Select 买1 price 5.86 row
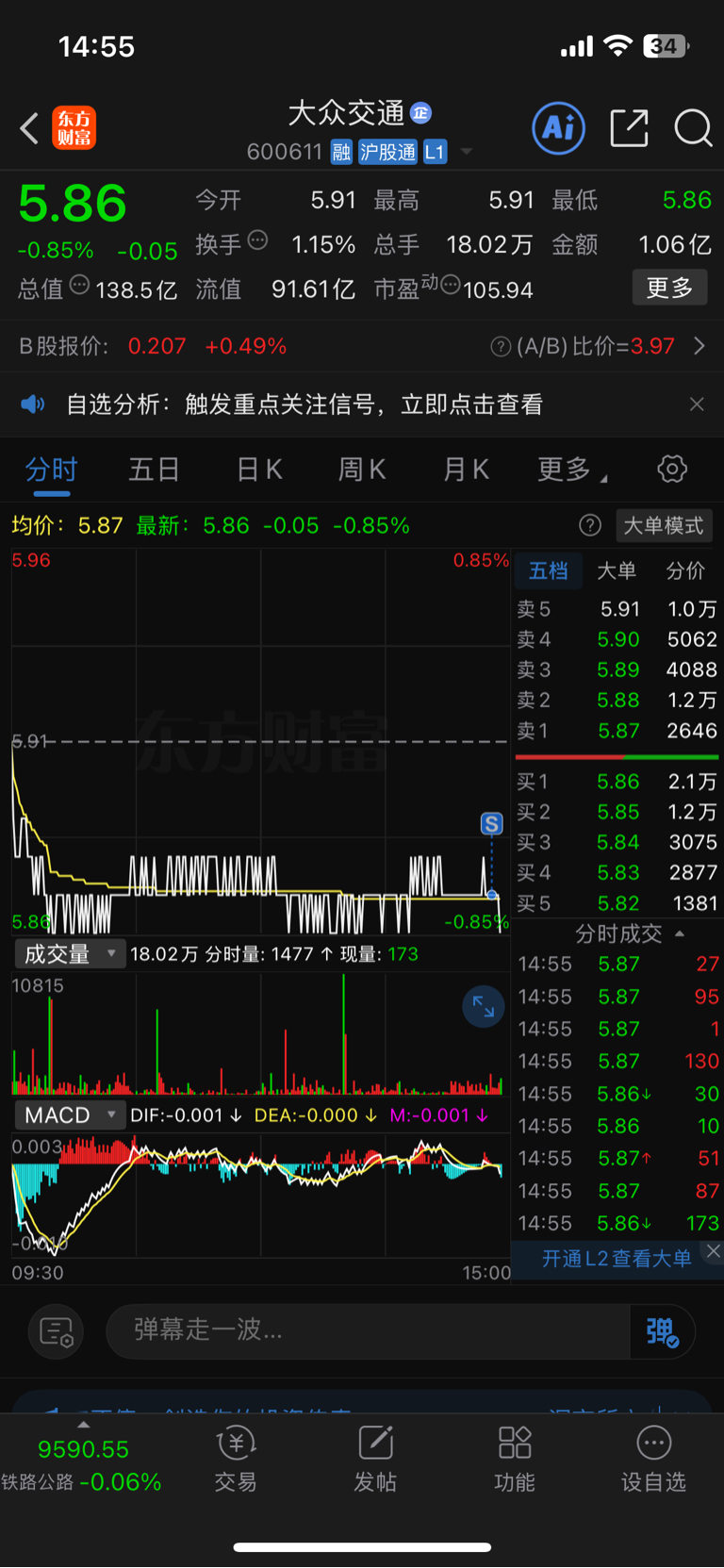724x1568 pixels. pyautogui.click(x=617, y=782)
